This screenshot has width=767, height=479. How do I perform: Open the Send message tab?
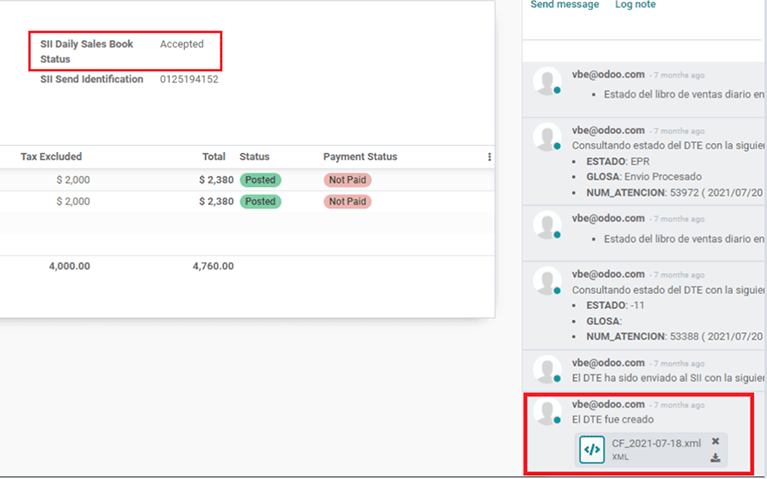(x=564, y=5)
